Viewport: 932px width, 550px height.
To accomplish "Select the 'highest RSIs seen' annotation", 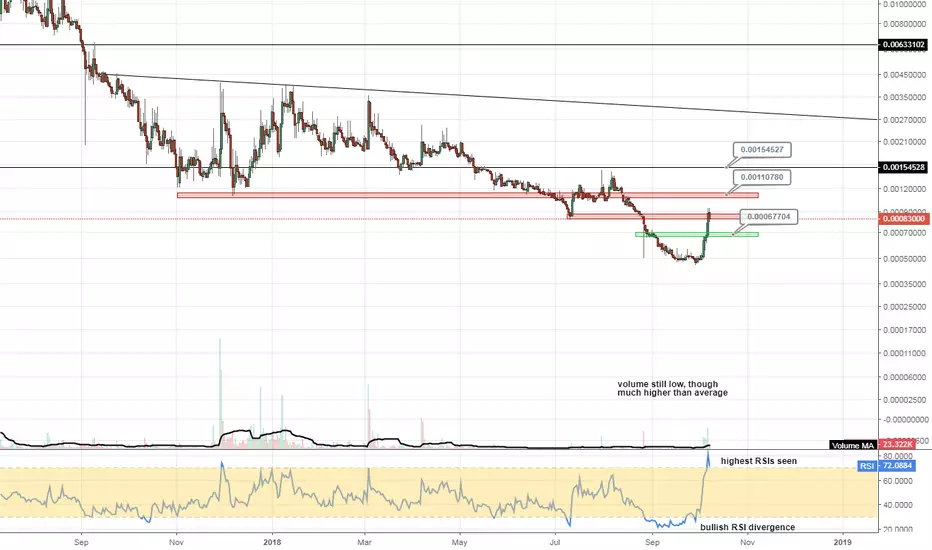I will coord(758,461).
